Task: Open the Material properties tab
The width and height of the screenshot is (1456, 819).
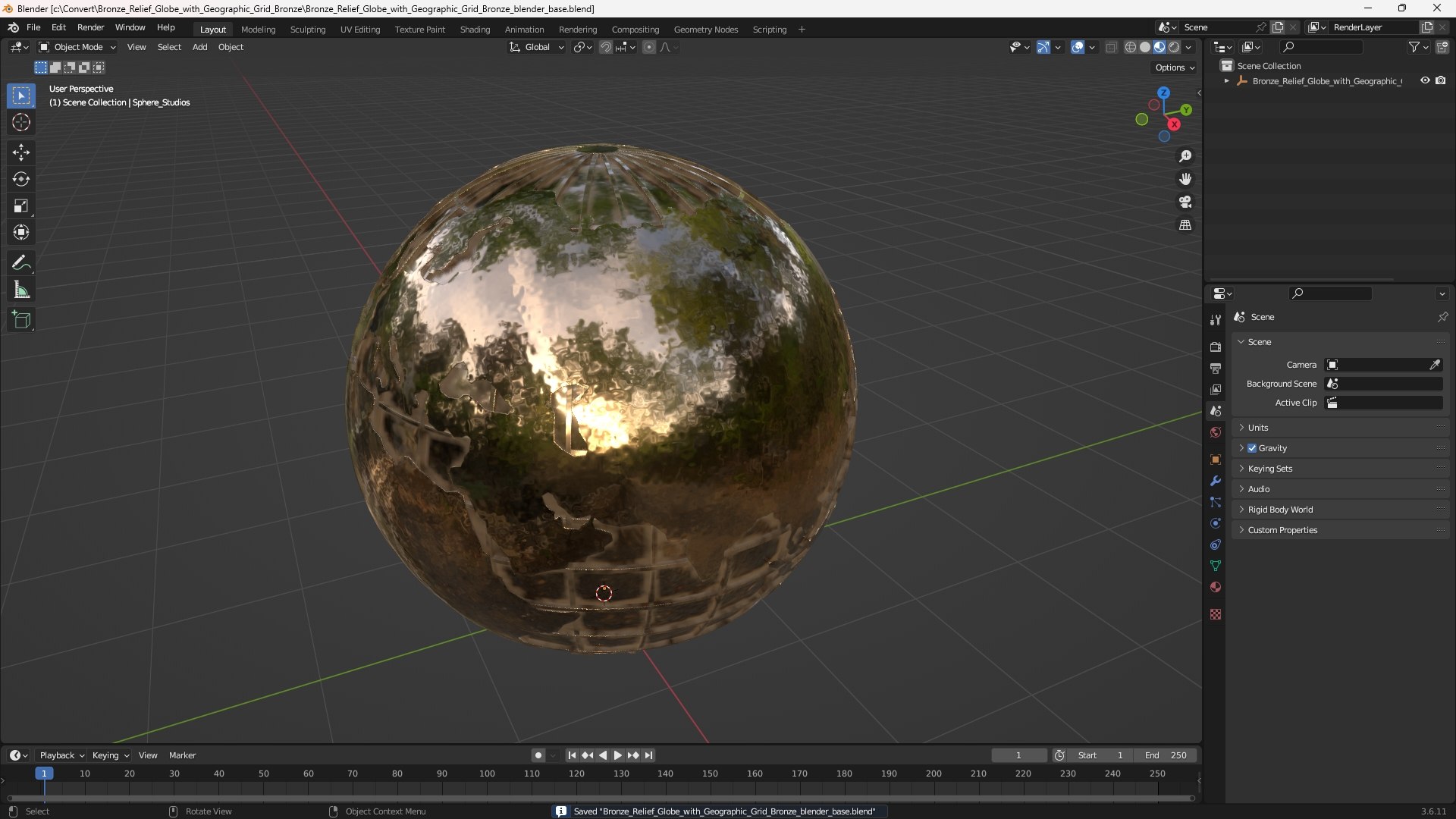Action: click(1216, 587)
